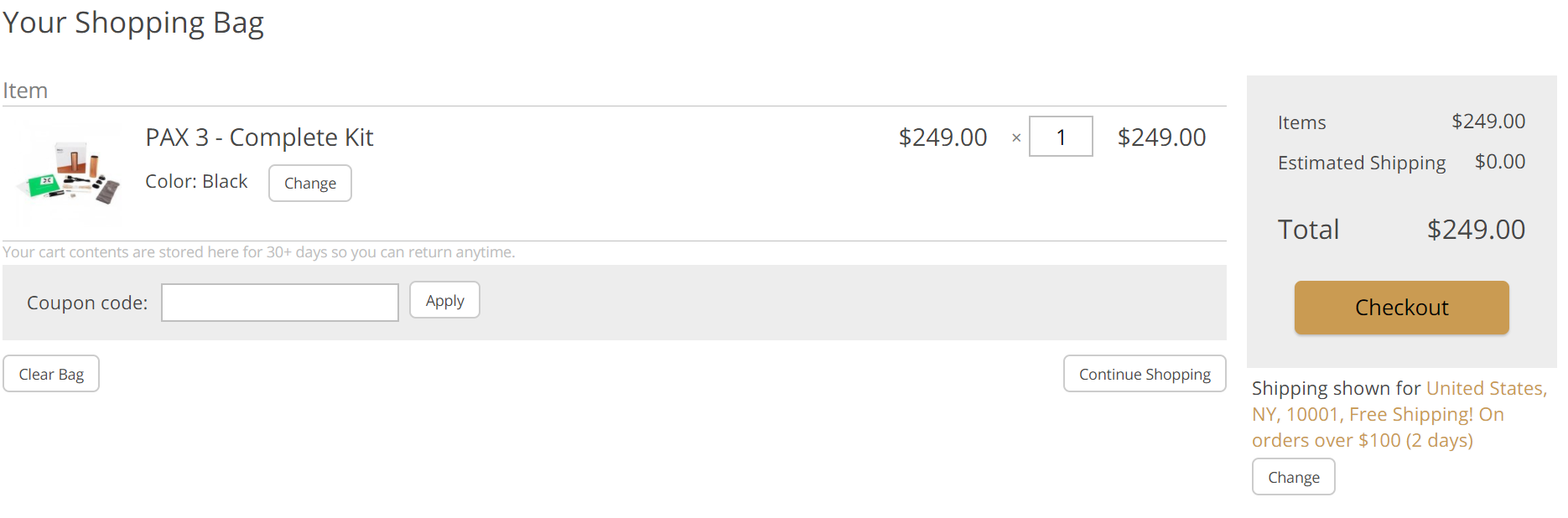The height and width of the screenshot is (518, 1568).
Task: Continue Shopping button
Action: point(1145,374)
